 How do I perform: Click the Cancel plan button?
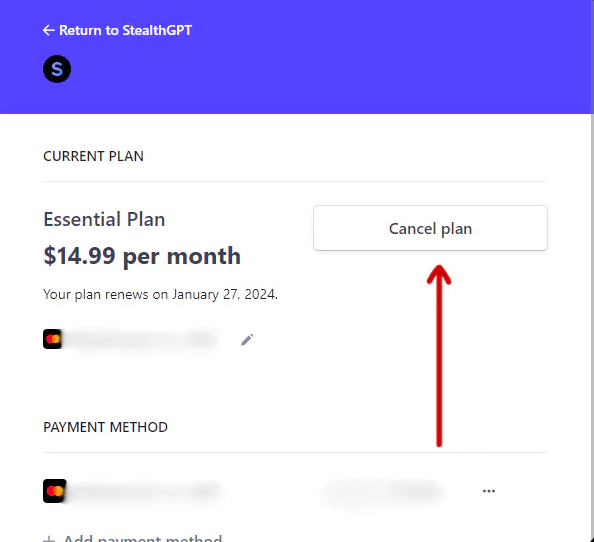click(430, 228)
